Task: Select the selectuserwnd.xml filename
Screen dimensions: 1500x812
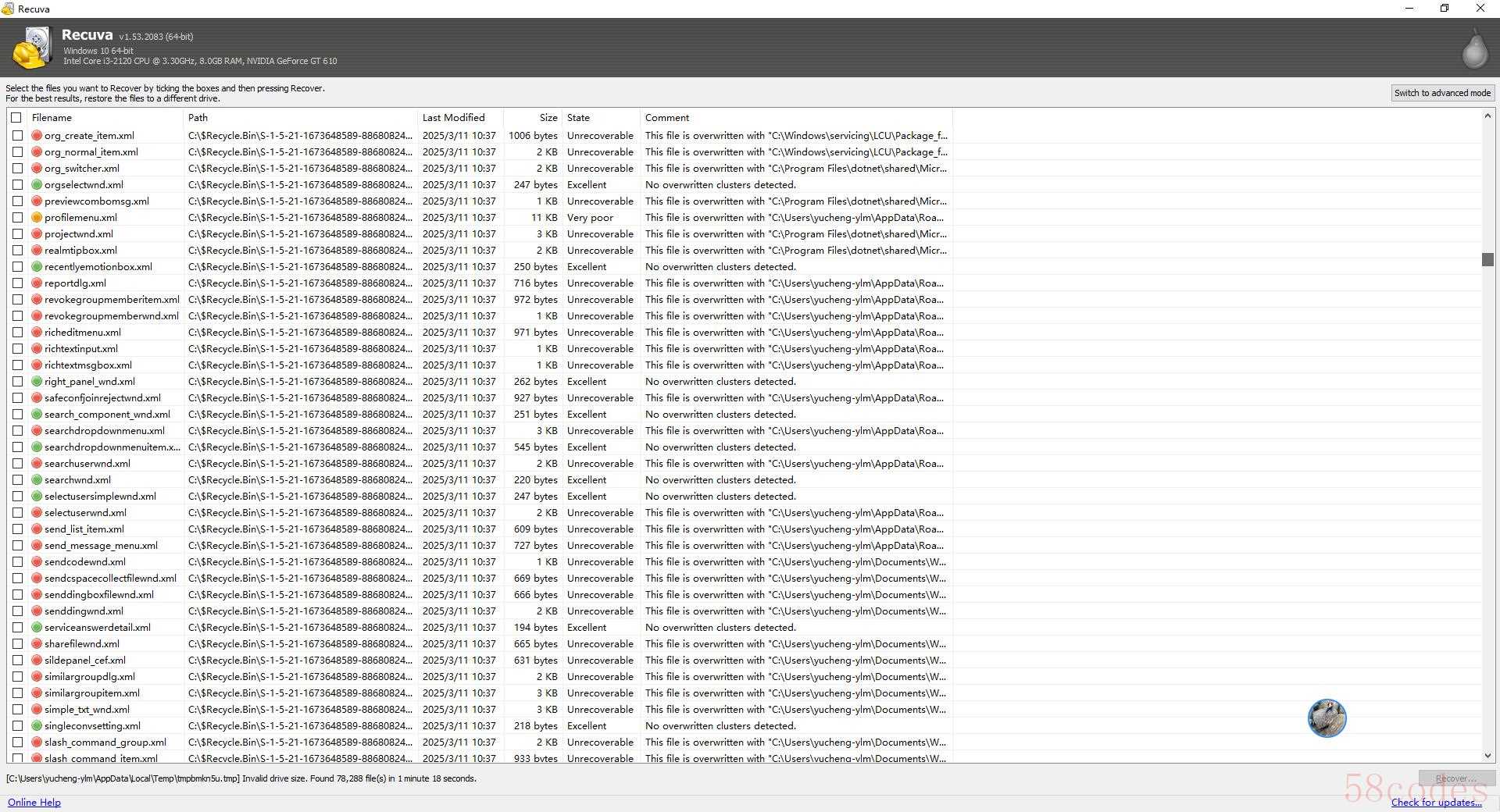Action: coord(85,513)
